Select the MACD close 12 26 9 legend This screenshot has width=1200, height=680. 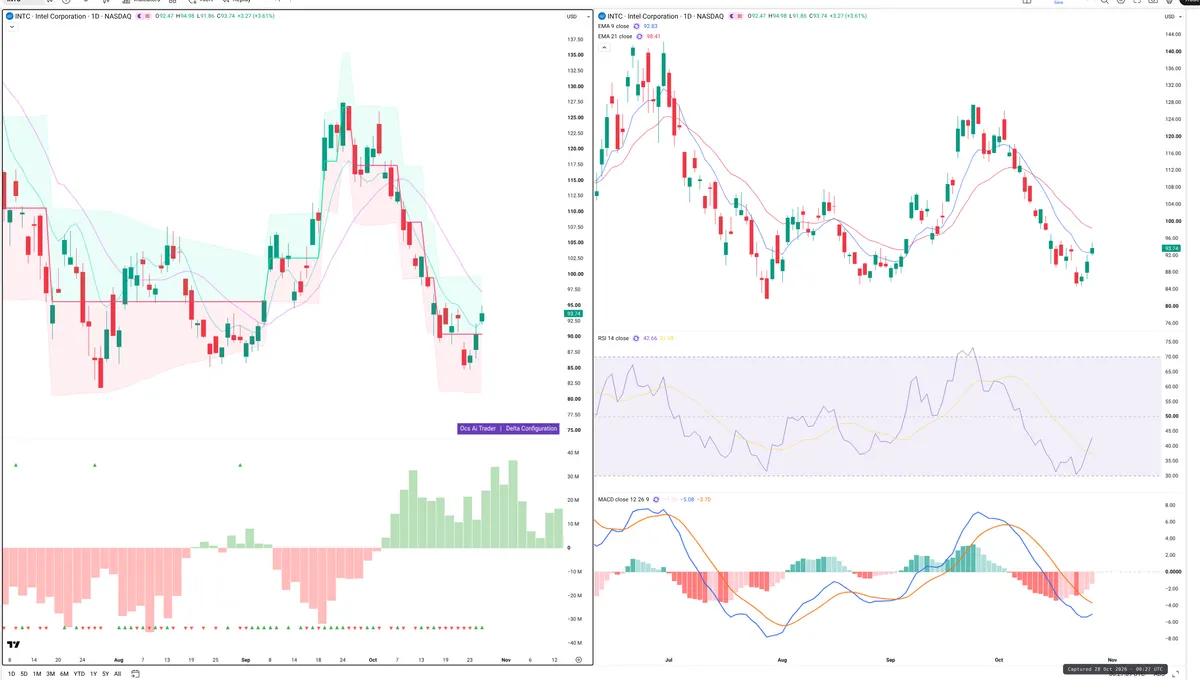click(624, 499)
